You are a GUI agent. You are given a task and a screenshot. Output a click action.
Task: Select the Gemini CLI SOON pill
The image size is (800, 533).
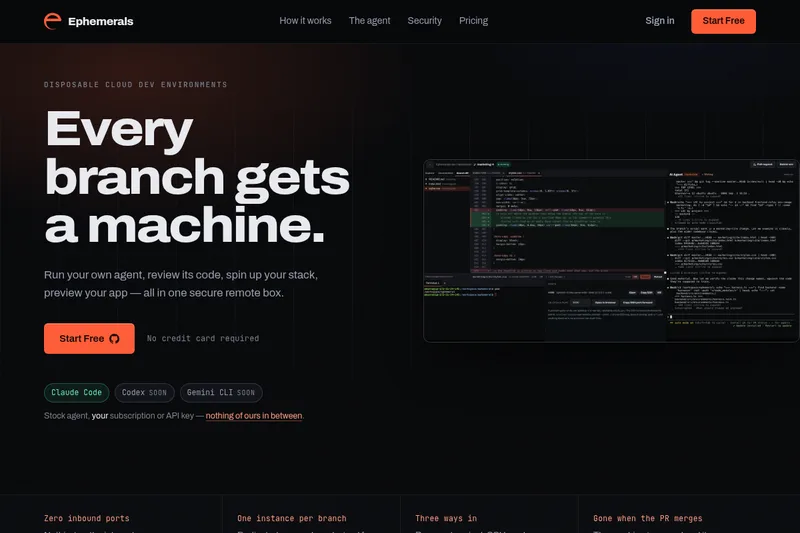click(x=221, y=392)
